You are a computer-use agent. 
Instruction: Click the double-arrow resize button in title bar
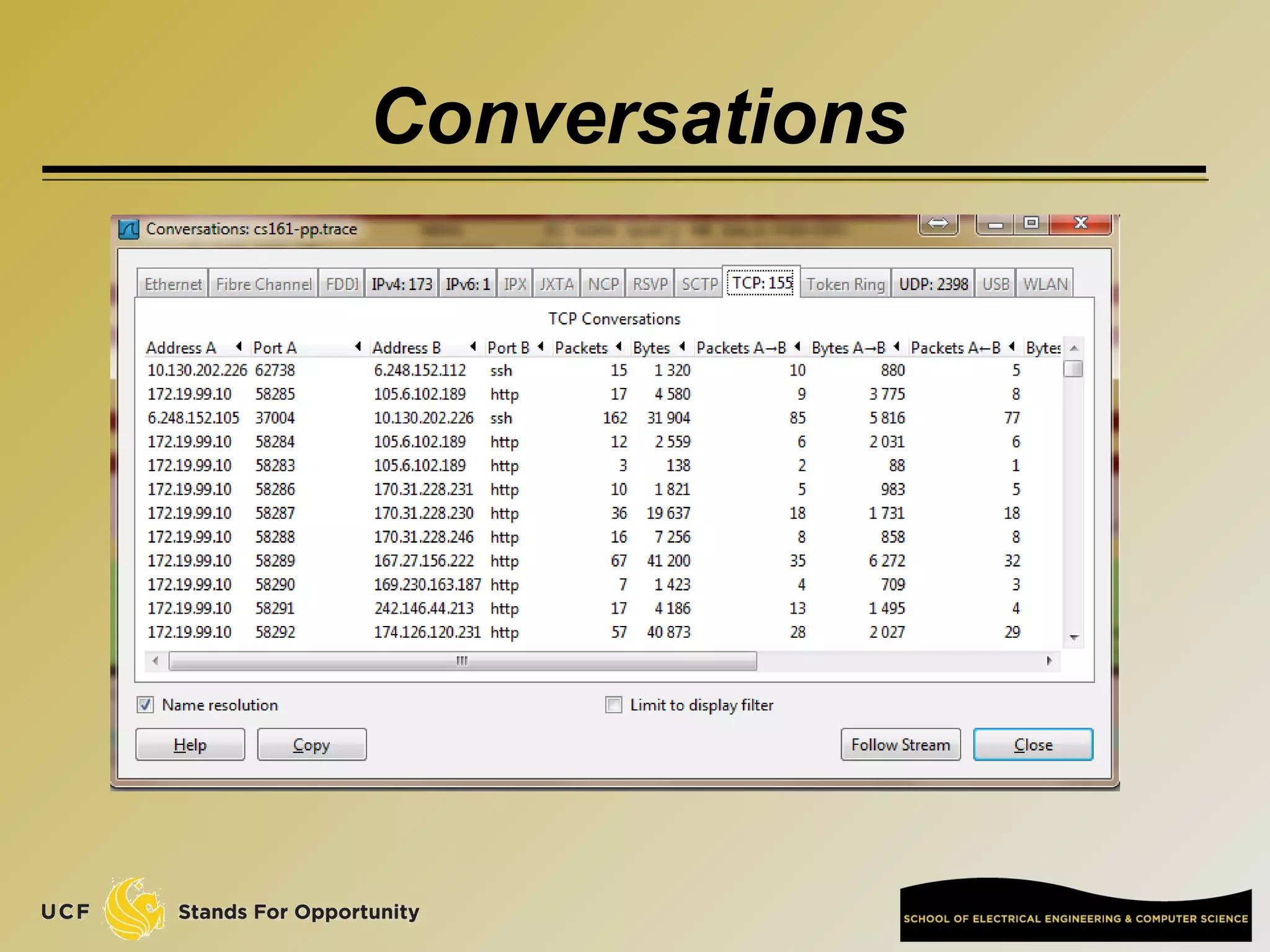point(938,223)
